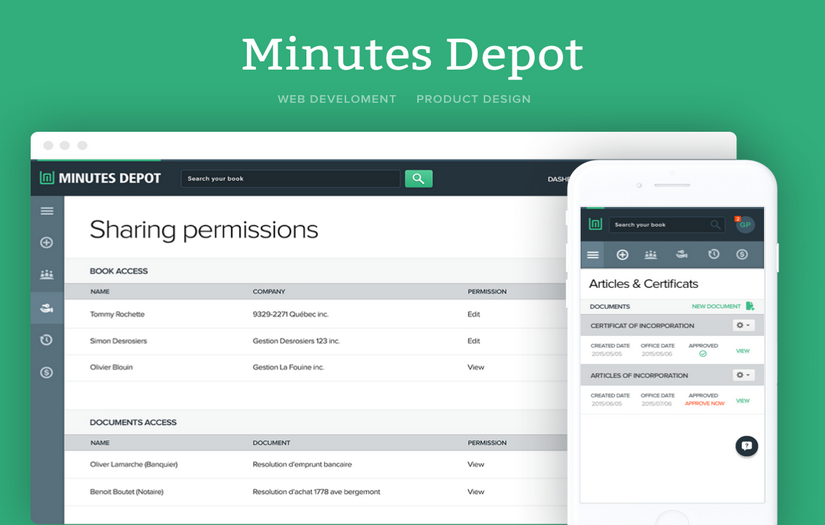Image resolution: width=825 pixels, height=525 pixels.
Task: Focus the desktop 'Search your book' field
Action: point(290,179)
